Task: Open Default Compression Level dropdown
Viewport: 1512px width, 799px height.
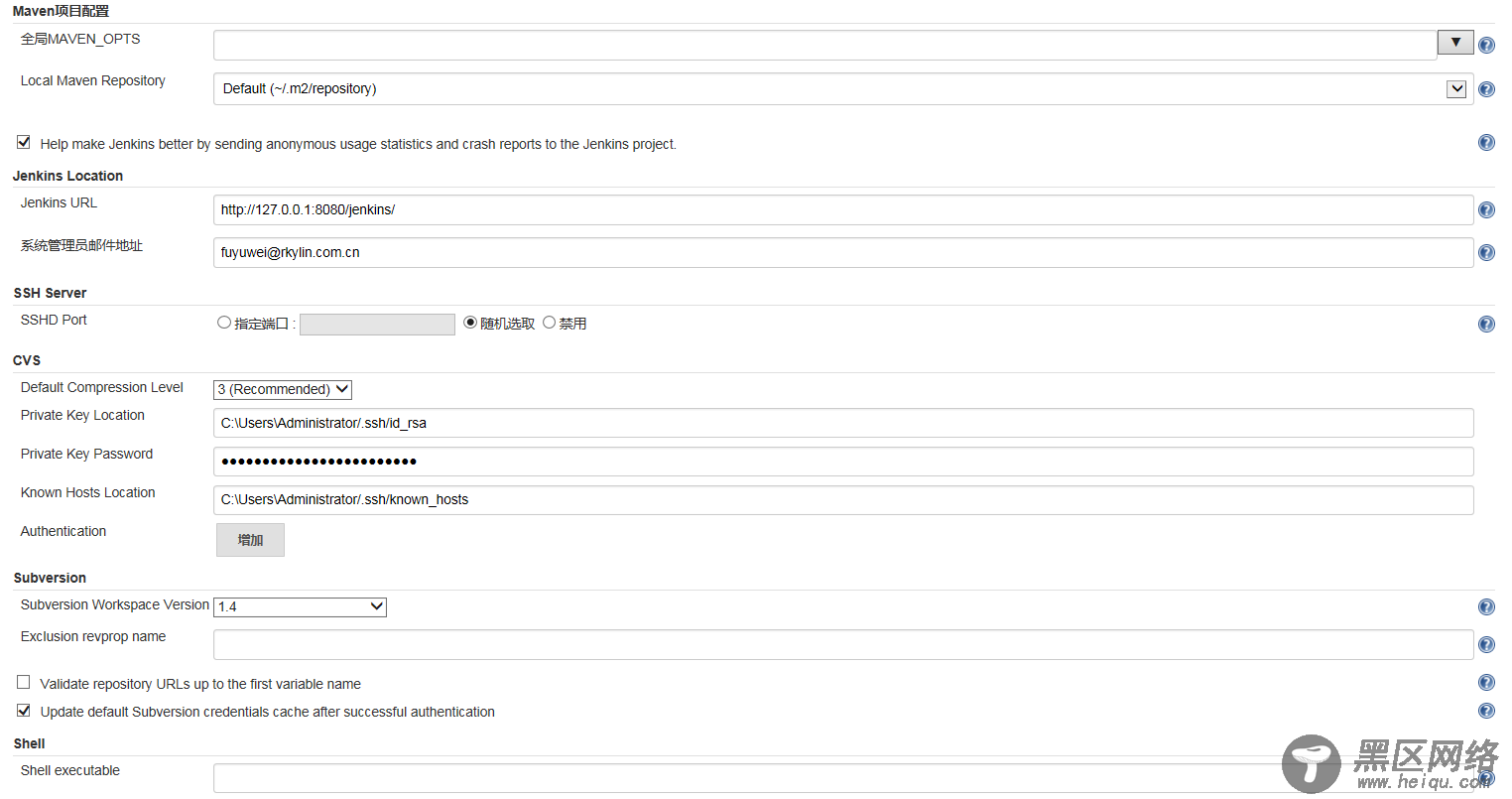Action: 283,389
